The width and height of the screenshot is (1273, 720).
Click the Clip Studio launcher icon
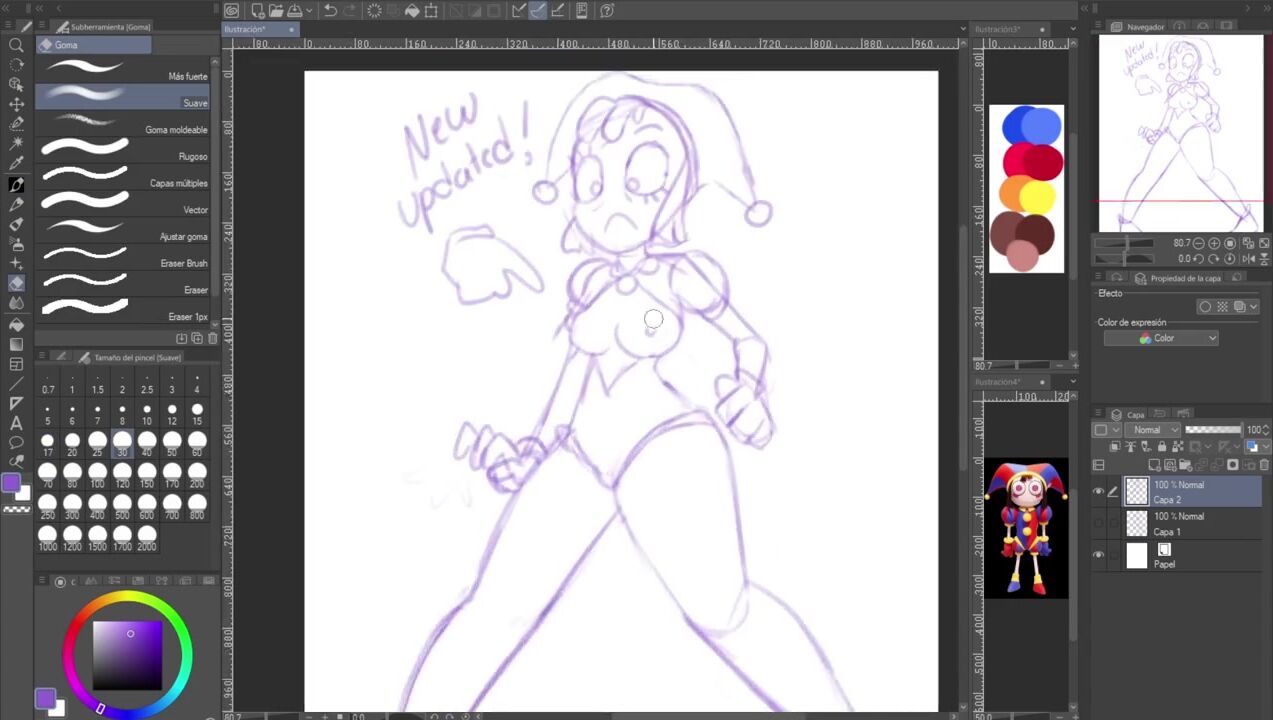[x=232, y=11]
